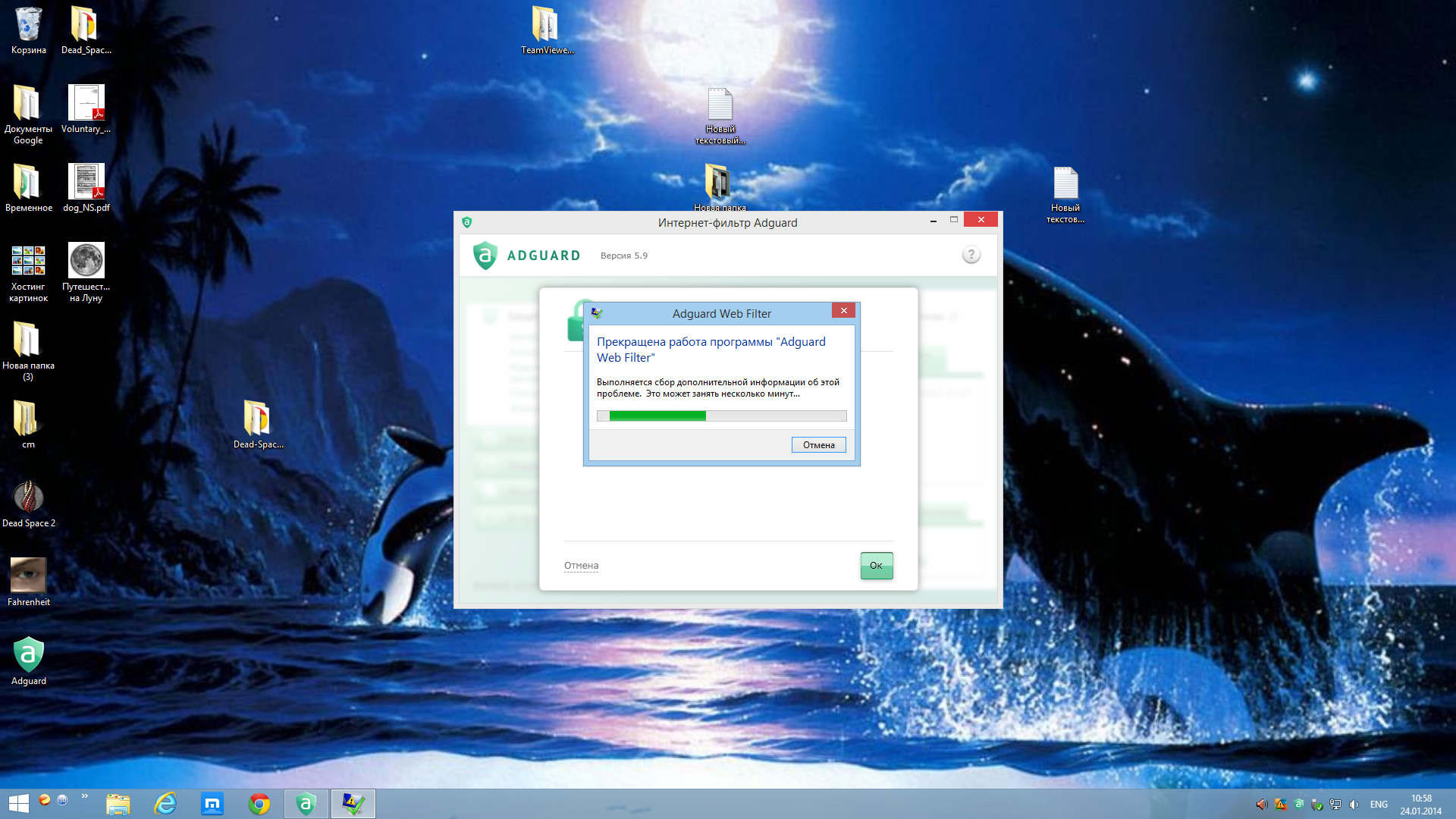
Task: Click the orange quick launch icon
Action: 45,799
